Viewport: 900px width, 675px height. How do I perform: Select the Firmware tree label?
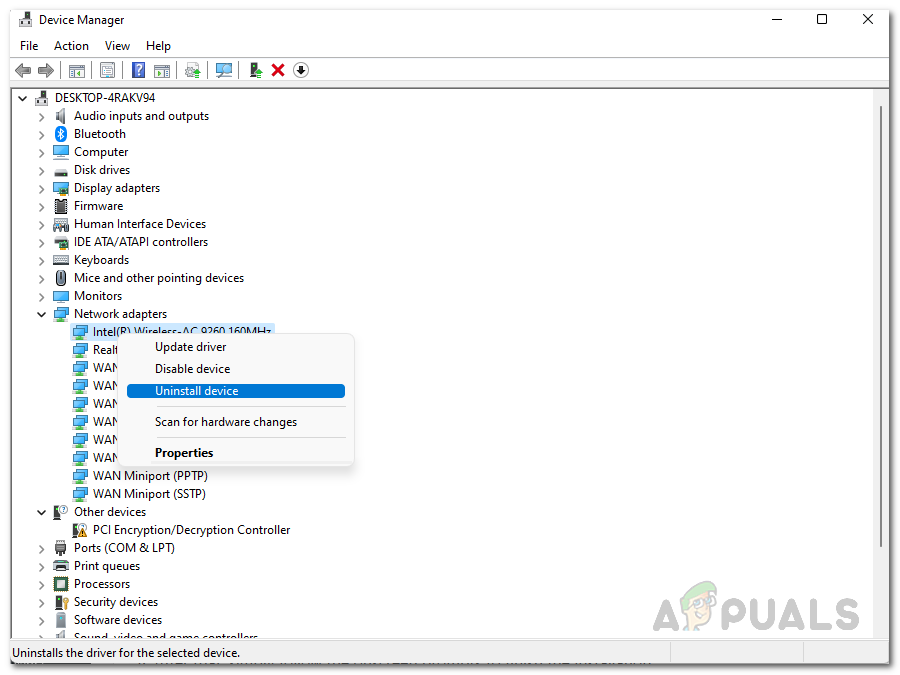tap(98, 206)
